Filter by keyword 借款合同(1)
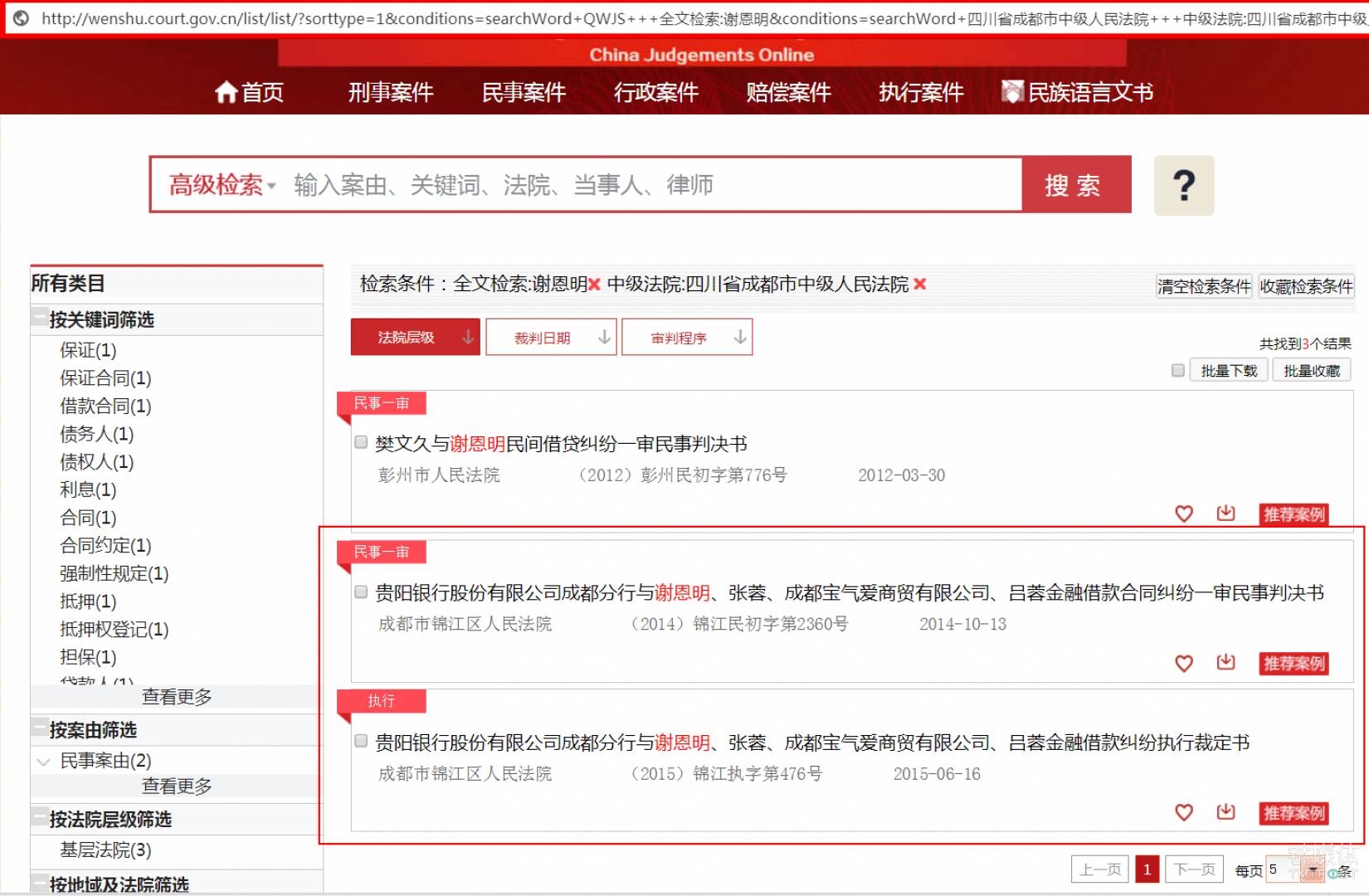The image size is (1369, 896). pyautogui.click(x=105, y=406)
